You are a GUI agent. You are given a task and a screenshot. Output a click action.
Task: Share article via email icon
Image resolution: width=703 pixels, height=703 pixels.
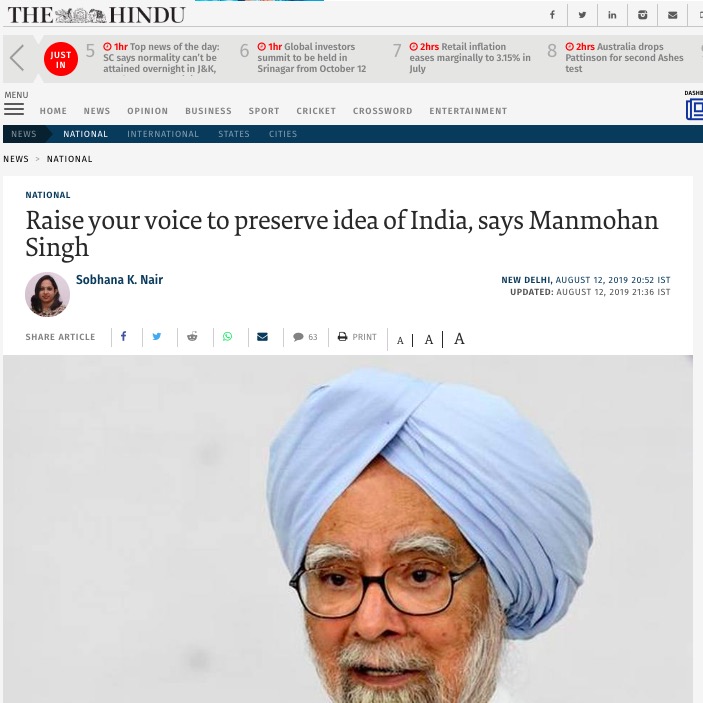click(x=262, y=336)
